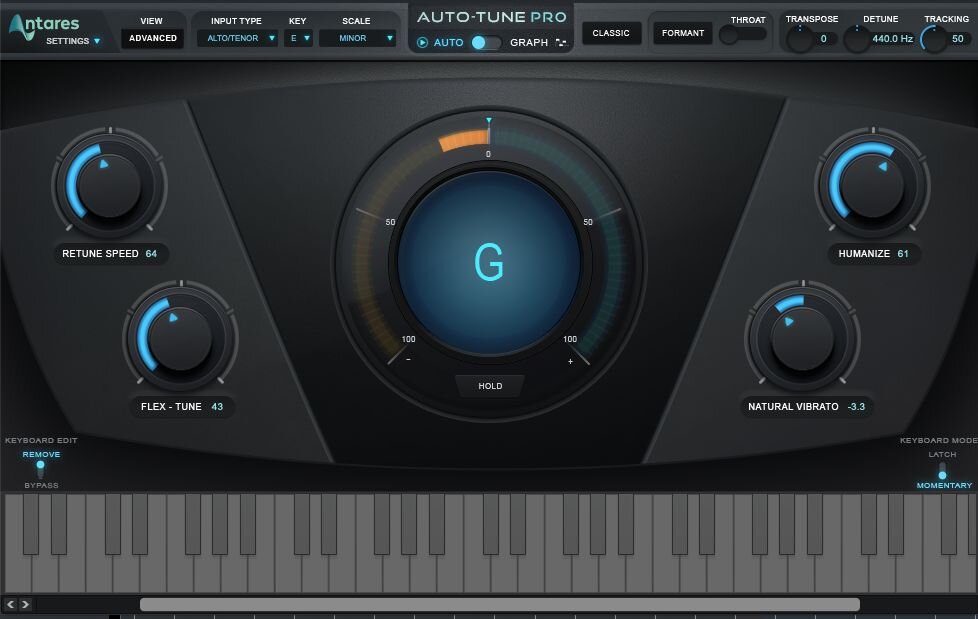Click the Throat knob
Screen dimensions: 978x619
pos(729,35)
